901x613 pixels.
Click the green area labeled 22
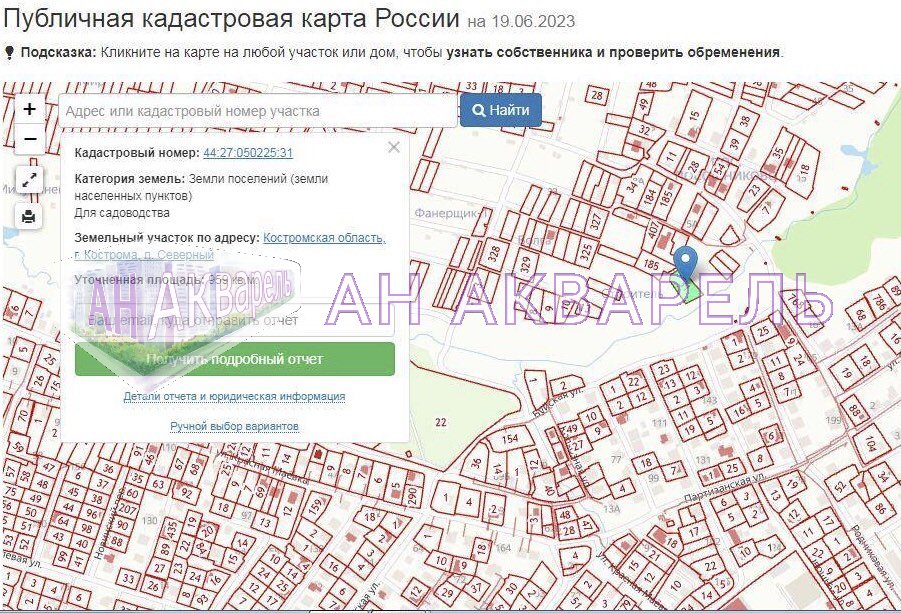(441, 422)
